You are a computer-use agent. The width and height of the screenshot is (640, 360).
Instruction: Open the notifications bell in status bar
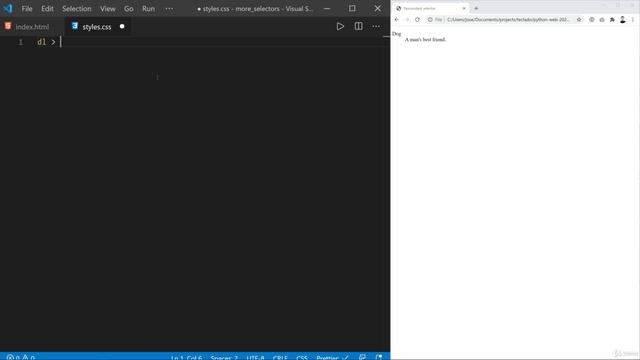click(379, 357)
